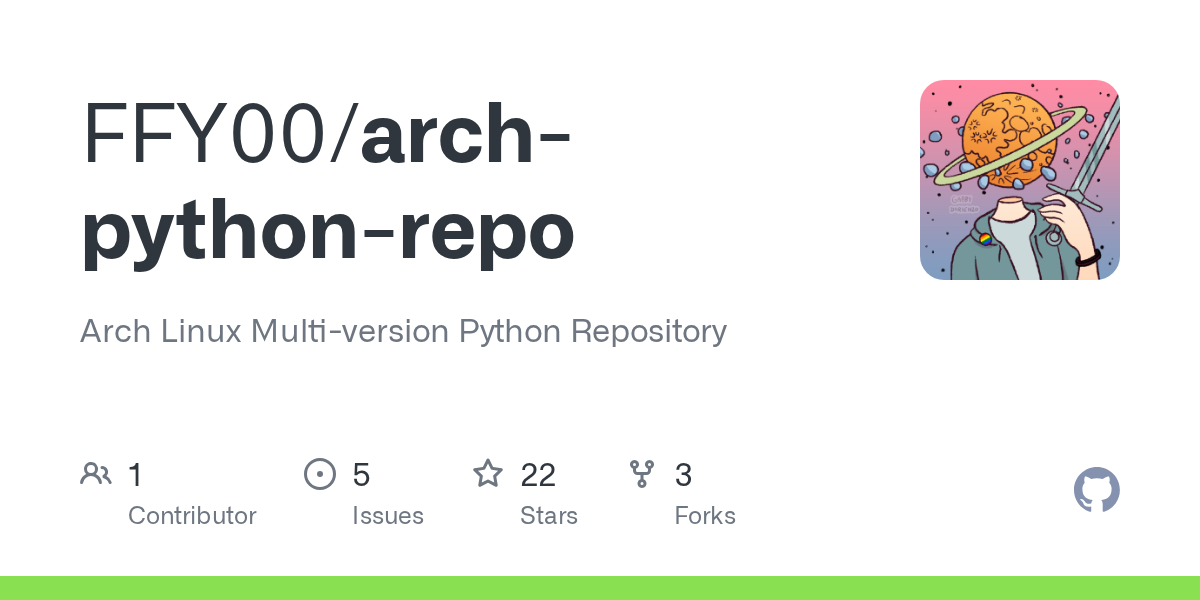Viewport: 1200px width, 600px height.
Task: Click the repository description text
Action: coord(403,331)
